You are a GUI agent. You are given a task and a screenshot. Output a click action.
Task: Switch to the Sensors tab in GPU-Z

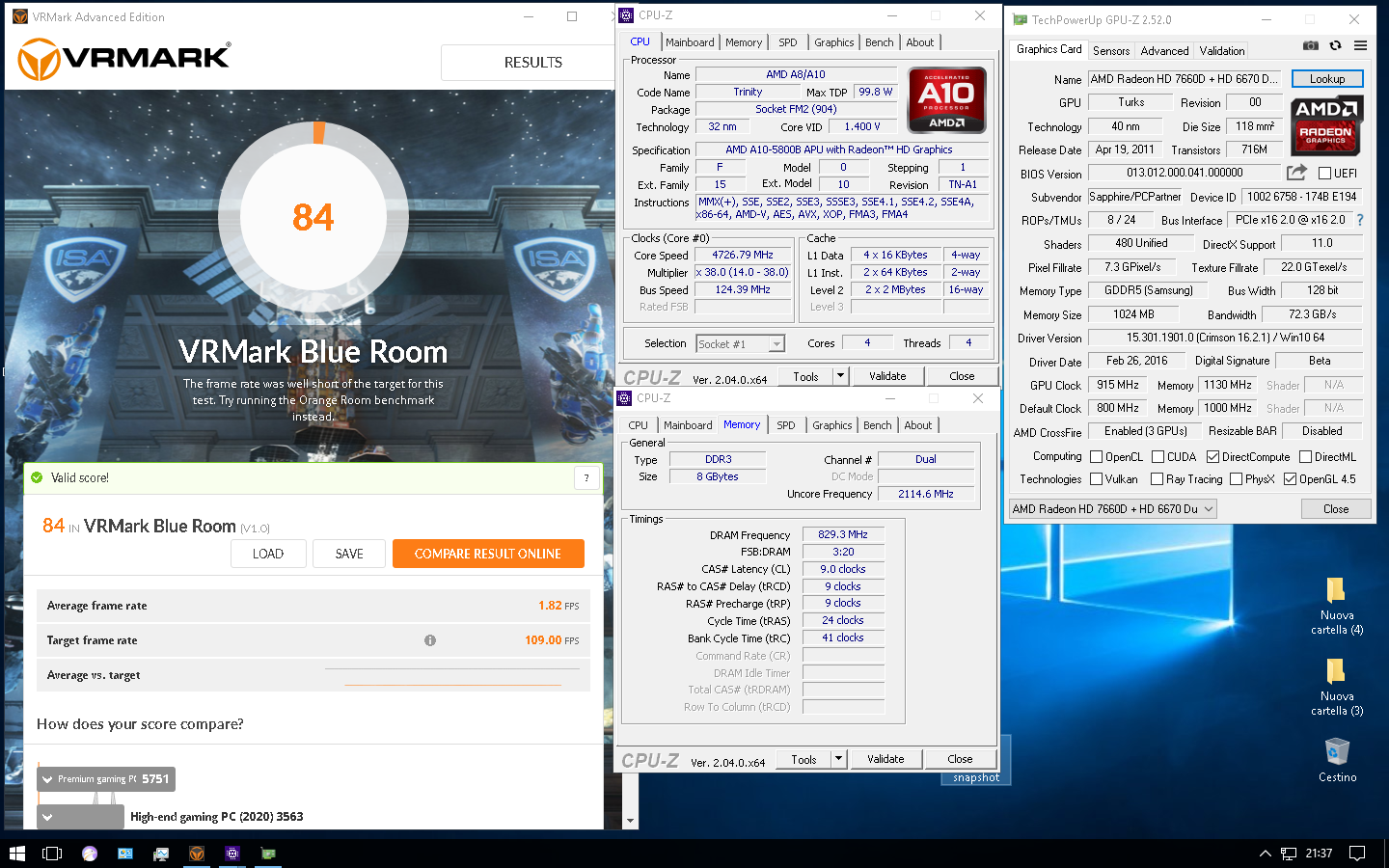[x=1111, y=51]
